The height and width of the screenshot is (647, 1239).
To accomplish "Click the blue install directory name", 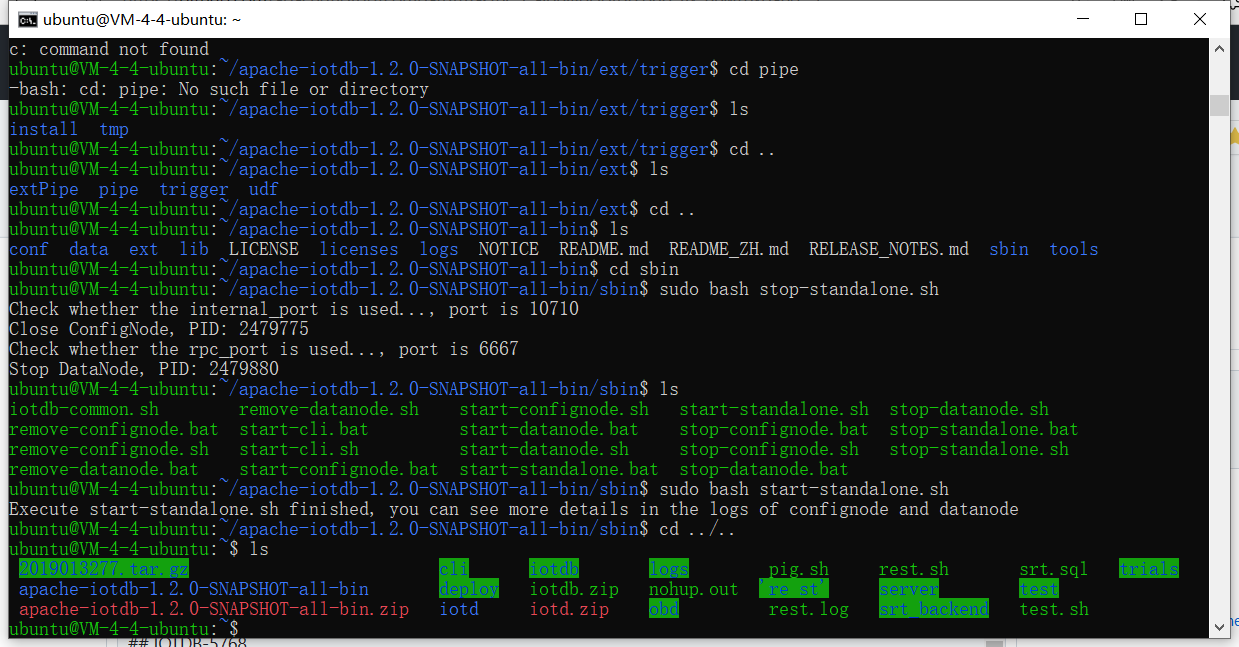I will pyautogui.click(x=44, y=129).
